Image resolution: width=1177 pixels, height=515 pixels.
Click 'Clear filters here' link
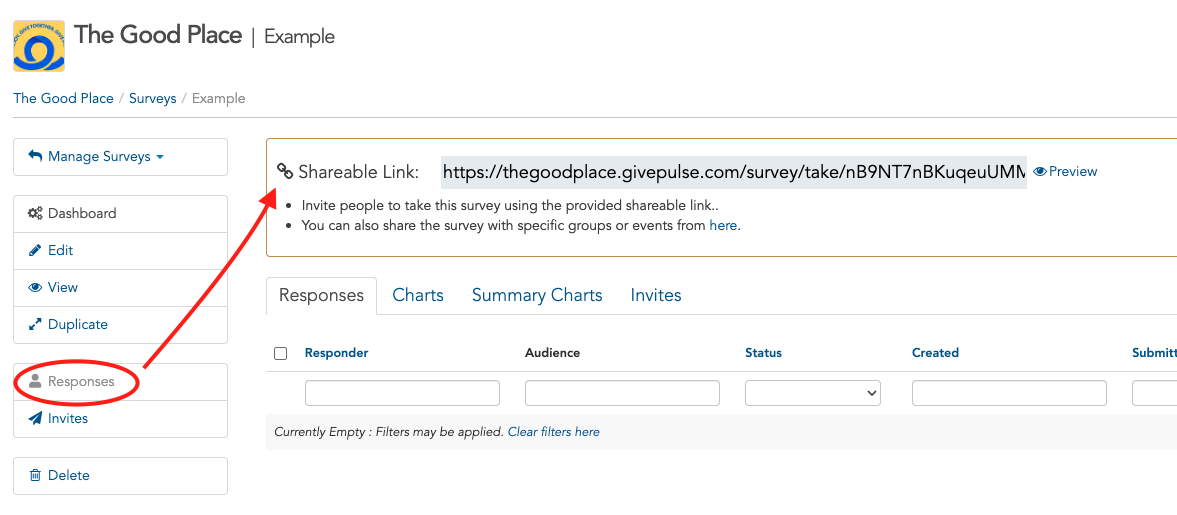[x=554, y=432]
